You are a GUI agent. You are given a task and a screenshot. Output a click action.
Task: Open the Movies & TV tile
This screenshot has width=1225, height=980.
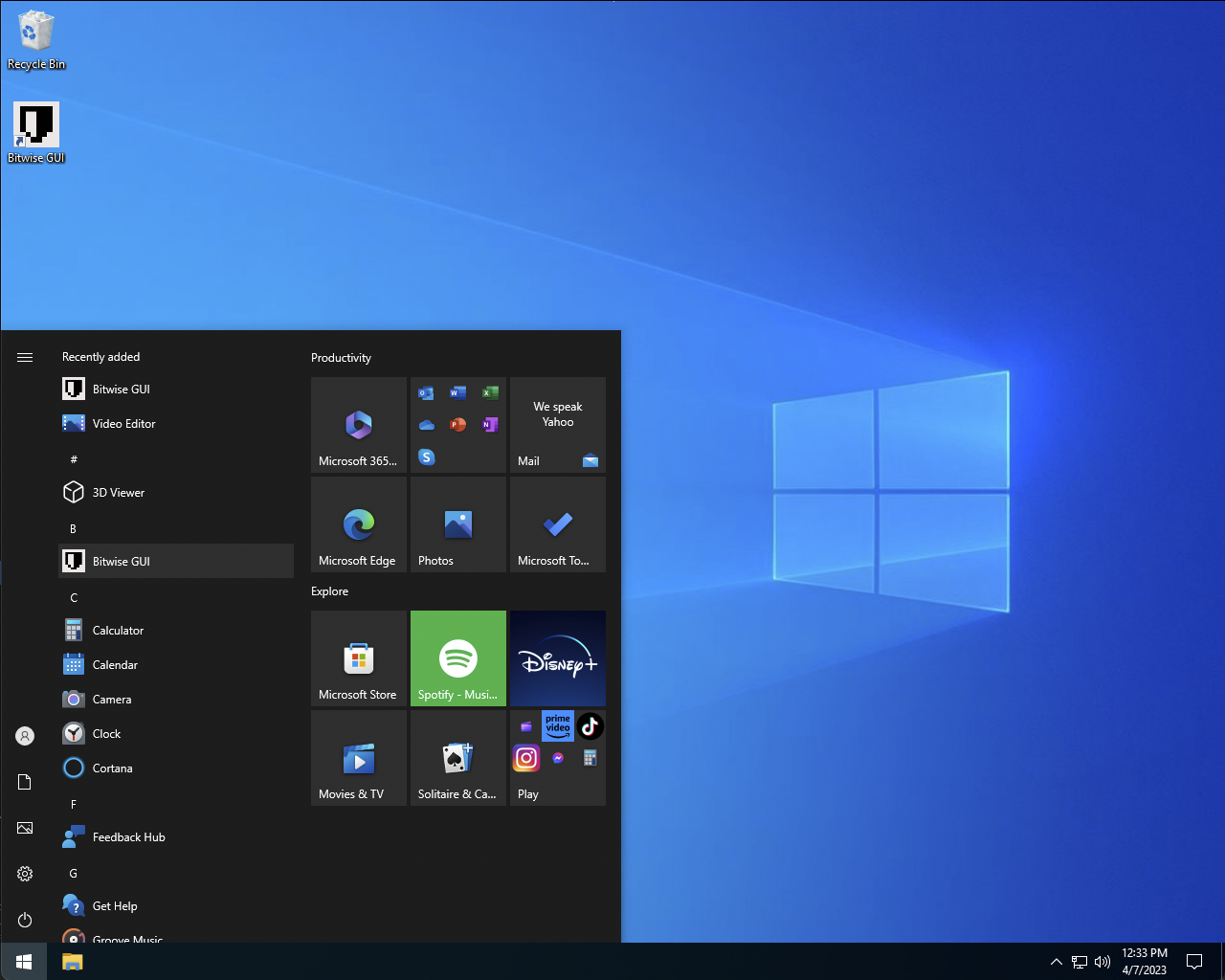click(359, 758)
